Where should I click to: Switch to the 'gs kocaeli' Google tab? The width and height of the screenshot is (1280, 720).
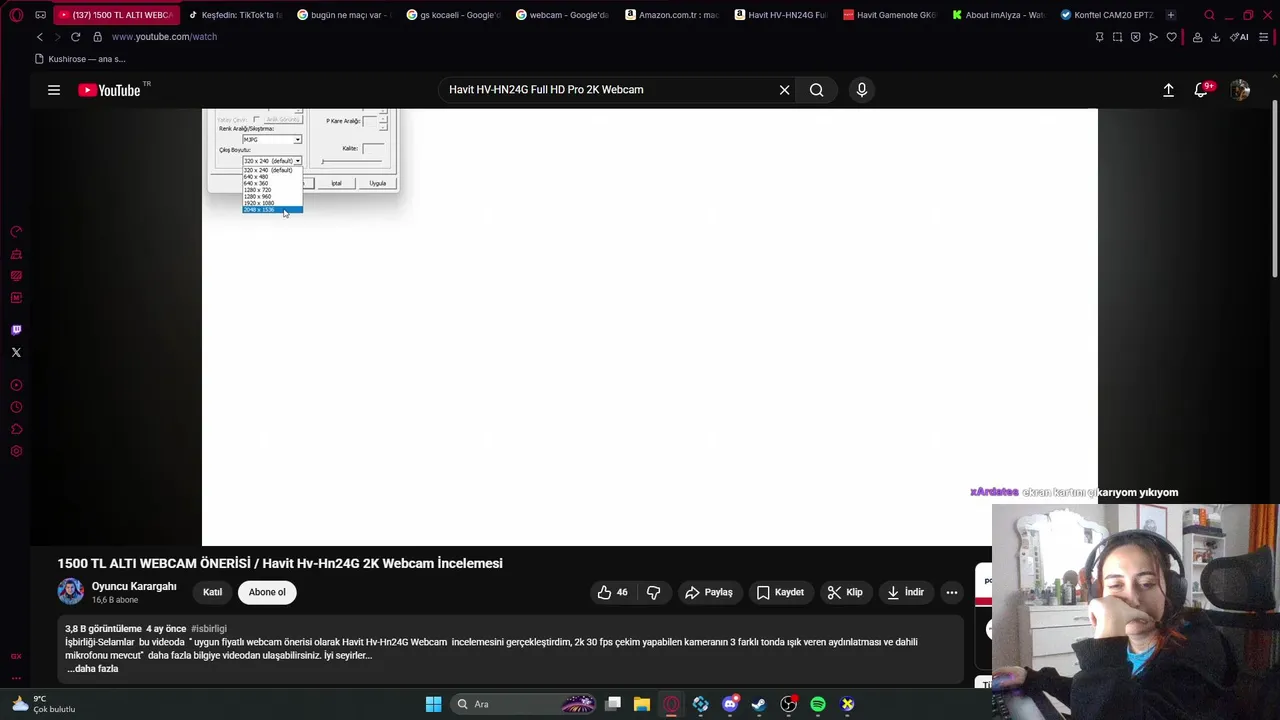[453, 15]
